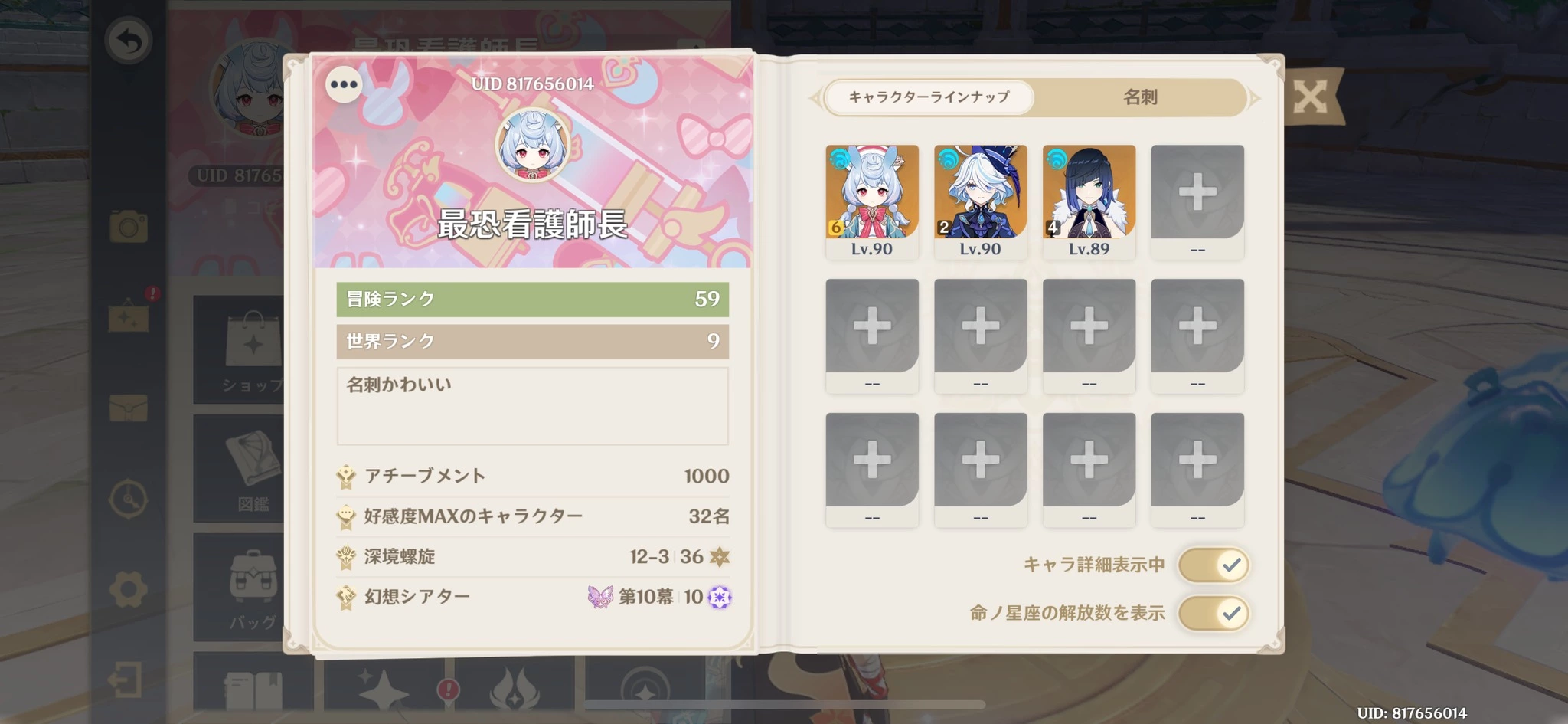Edit the signature field 名刺かわいい

point(533,406)
